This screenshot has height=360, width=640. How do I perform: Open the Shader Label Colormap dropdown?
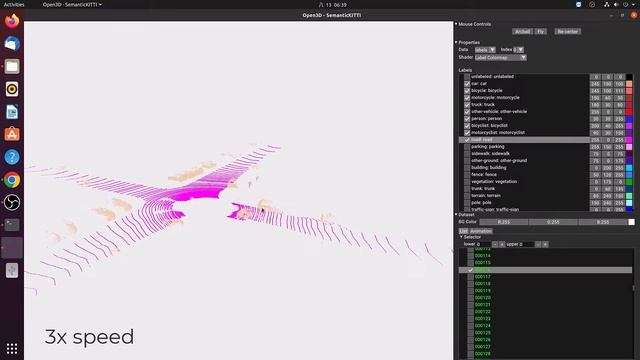(500, 58)
